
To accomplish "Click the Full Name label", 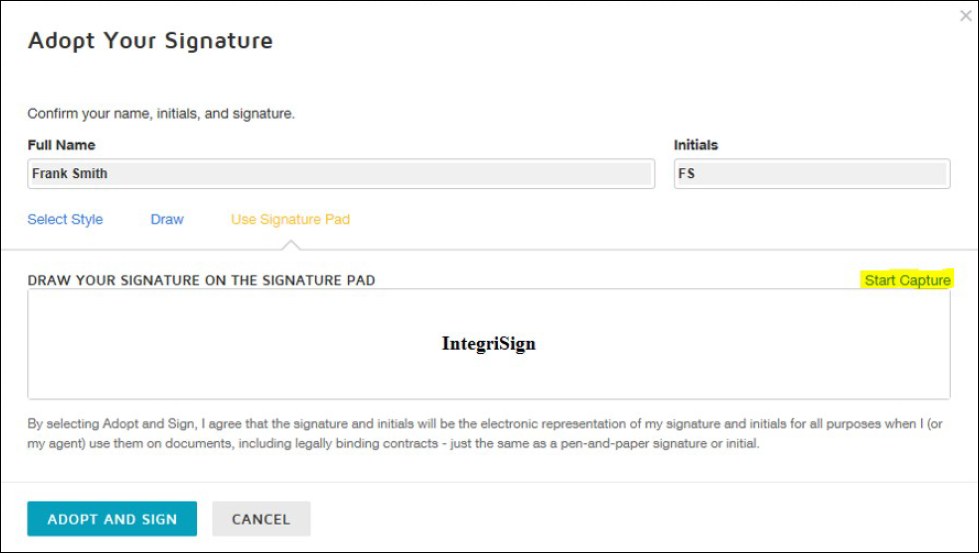I will tap(61, 145).
